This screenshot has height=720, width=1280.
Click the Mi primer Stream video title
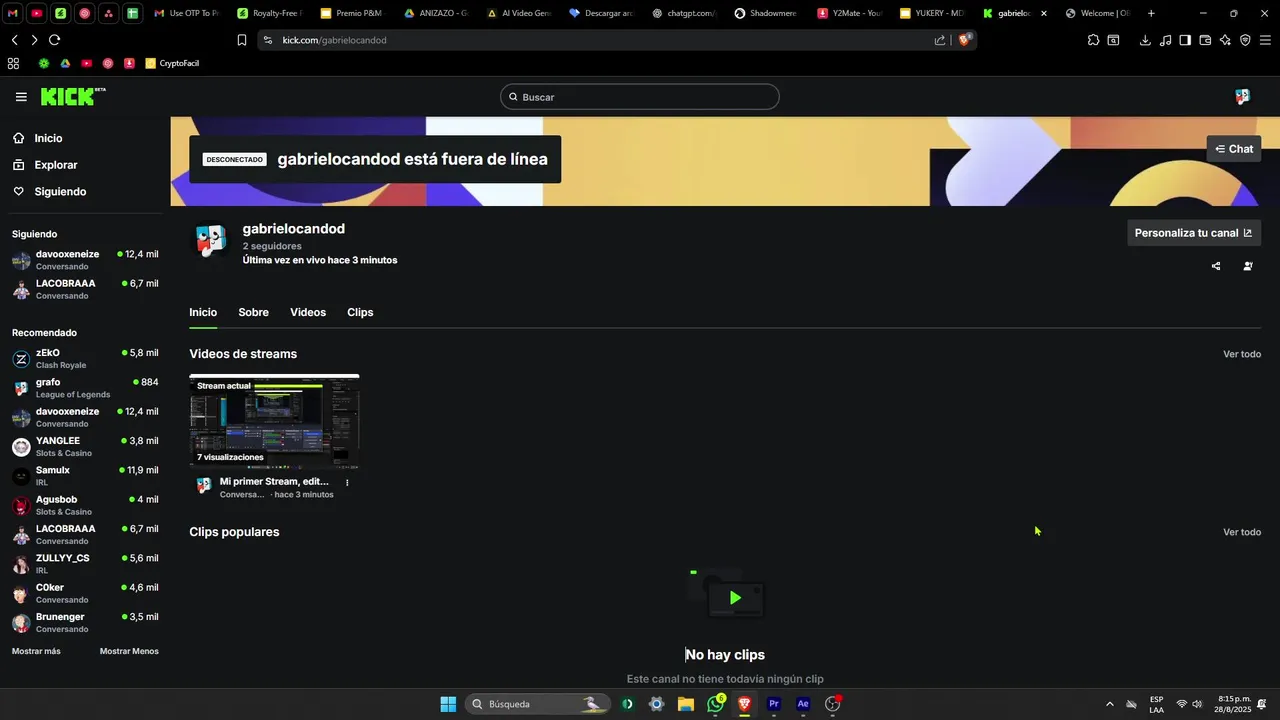click(274, 481)
